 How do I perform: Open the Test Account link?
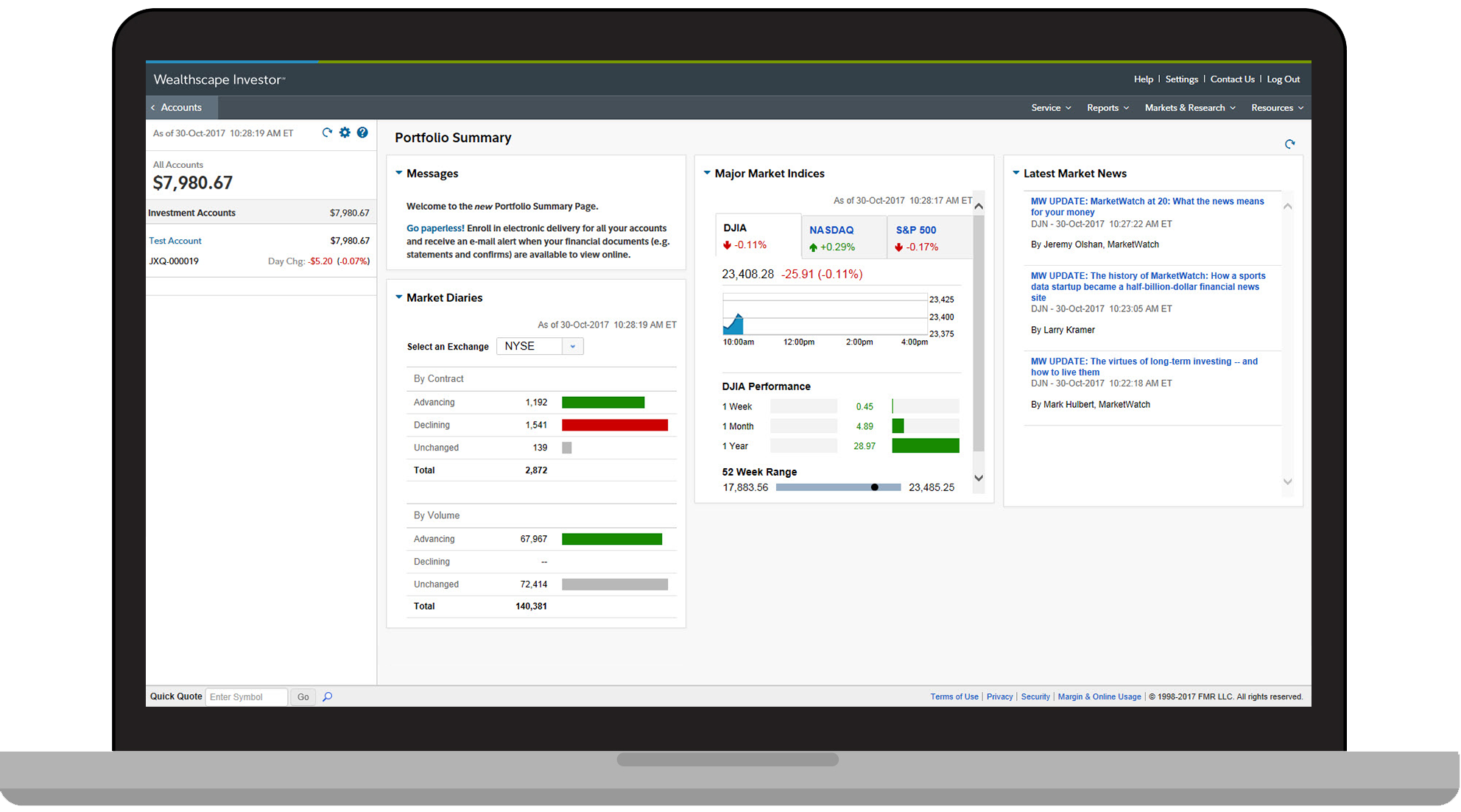(x=175, y=241)
